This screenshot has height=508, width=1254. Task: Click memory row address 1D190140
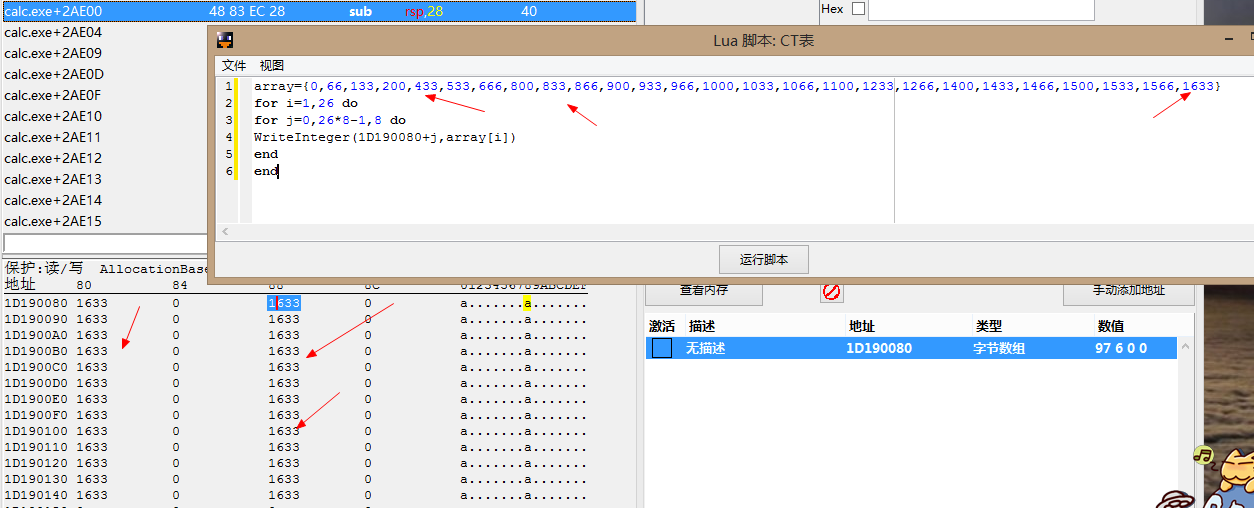tap(36, 495)
